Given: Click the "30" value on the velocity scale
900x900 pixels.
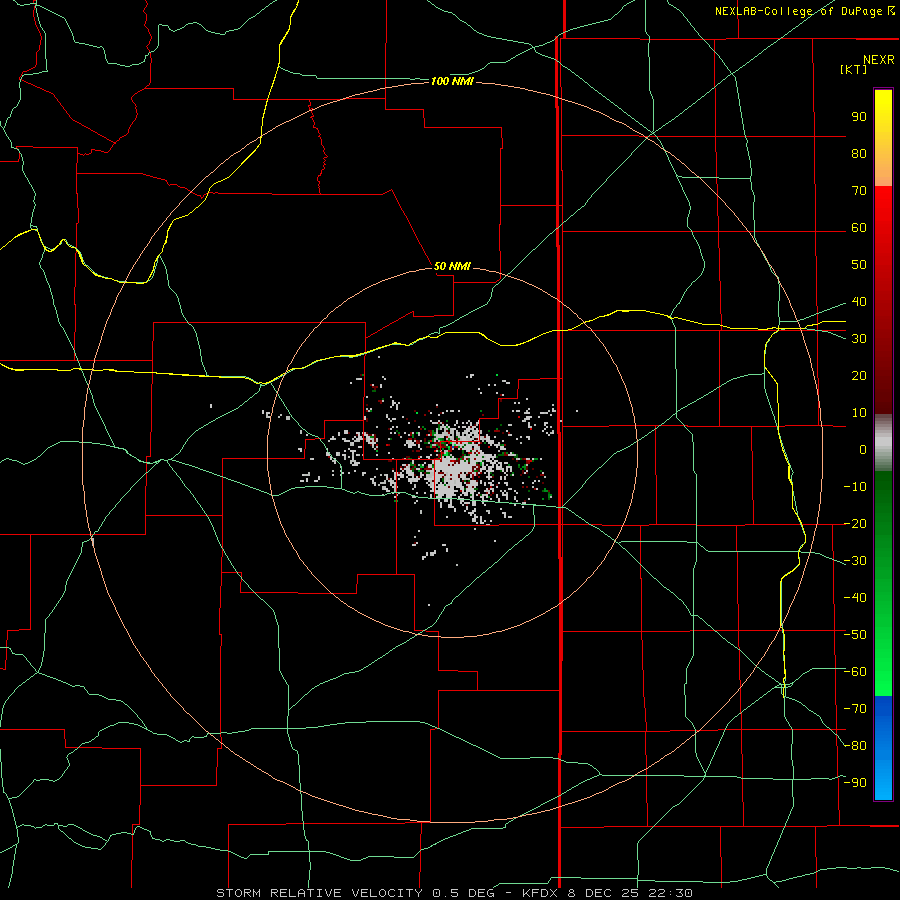Looking at the screenshot, I should [859, 339].
